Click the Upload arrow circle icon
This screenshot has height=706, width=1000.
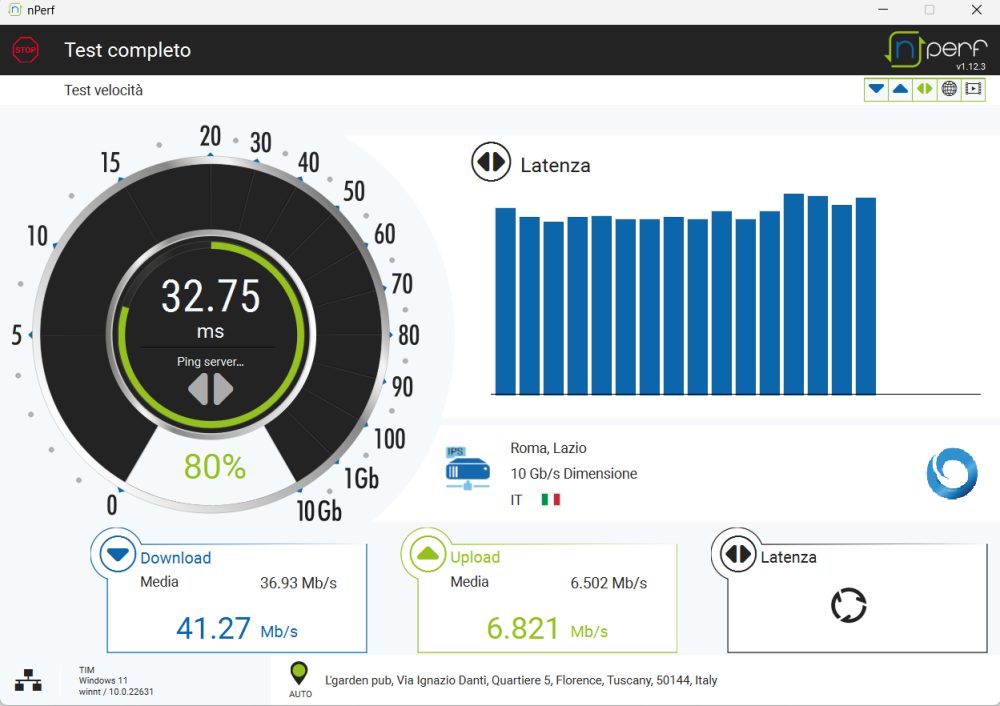pos(427,554)
